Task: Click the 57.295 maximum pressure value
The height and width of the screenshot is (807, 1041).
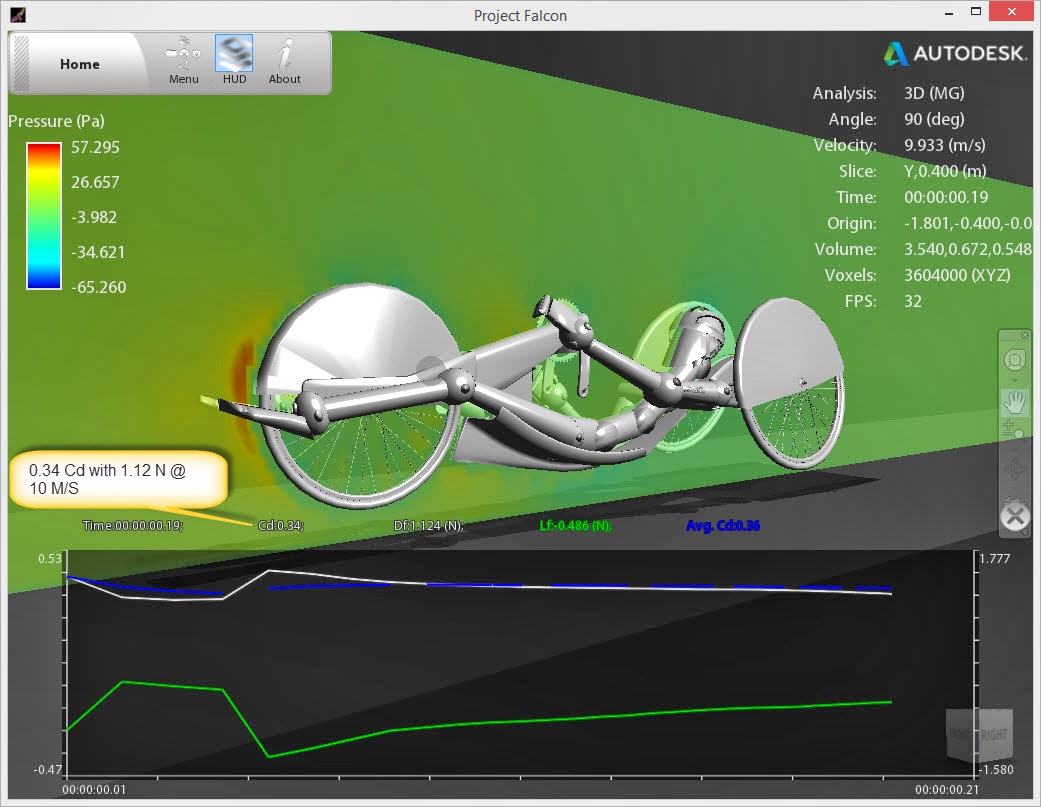Action: (95, 147)
